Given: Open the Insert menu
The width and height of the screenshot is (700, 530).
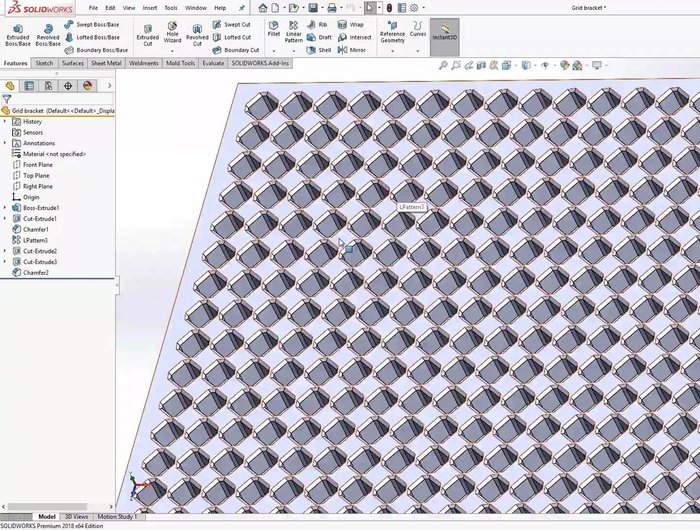Looking at the screenshot, I should 149,7.
